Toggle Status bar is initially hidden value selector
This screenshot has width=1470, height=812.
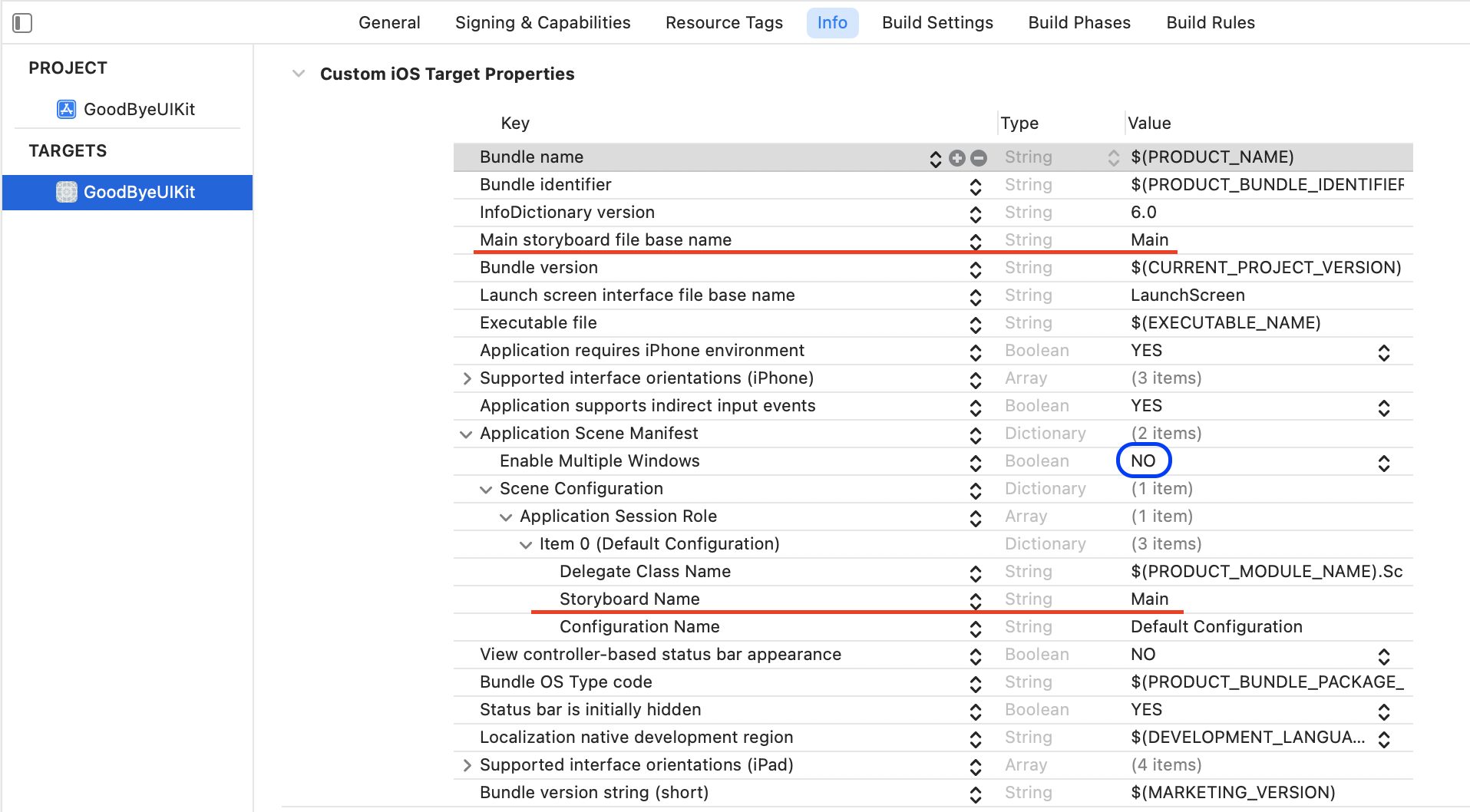(1383, 711)
